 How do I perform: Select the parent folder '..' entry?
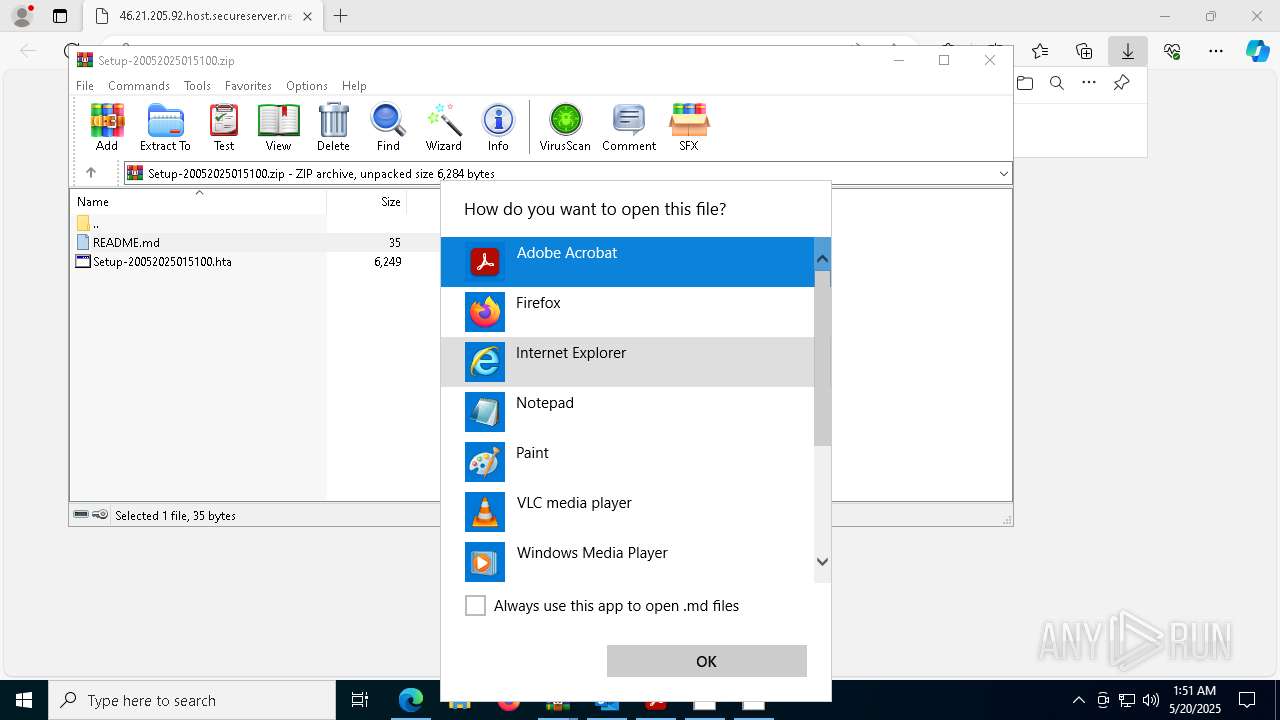point(89,223)
